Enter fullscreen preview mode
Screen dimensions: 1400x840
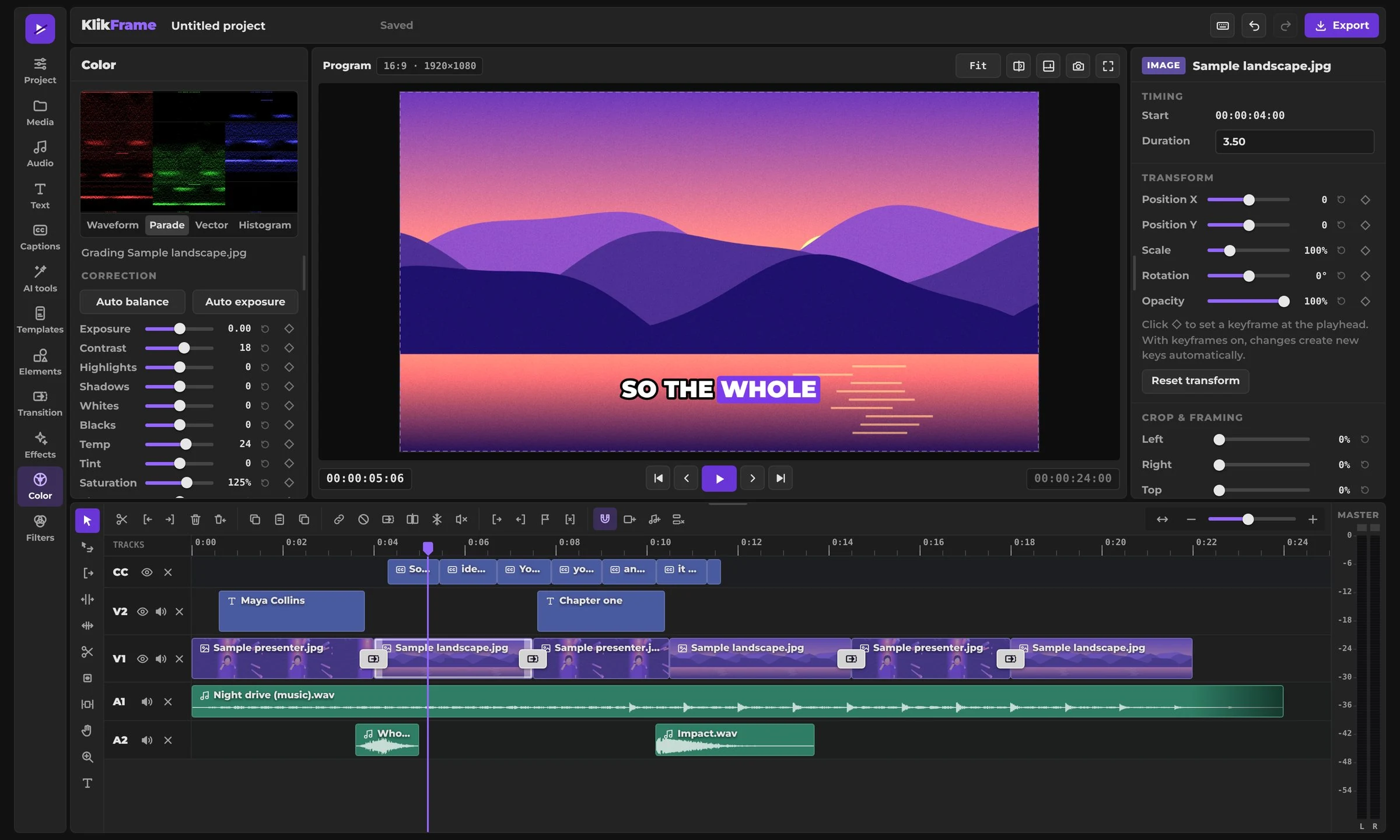coord(1108,66)
